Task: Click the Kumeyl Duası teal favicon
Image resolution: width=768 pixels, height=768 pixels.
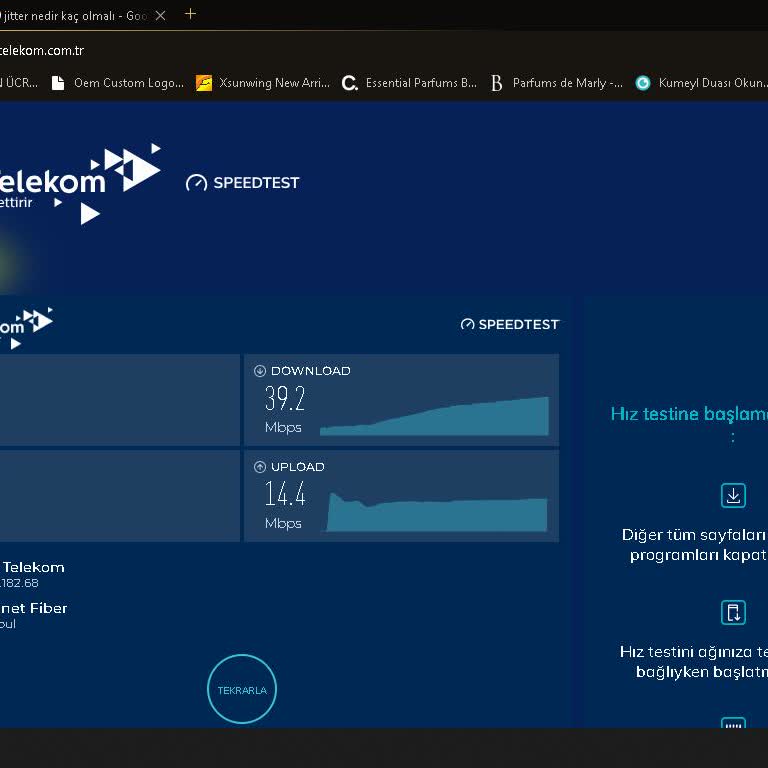Action: 643,83
